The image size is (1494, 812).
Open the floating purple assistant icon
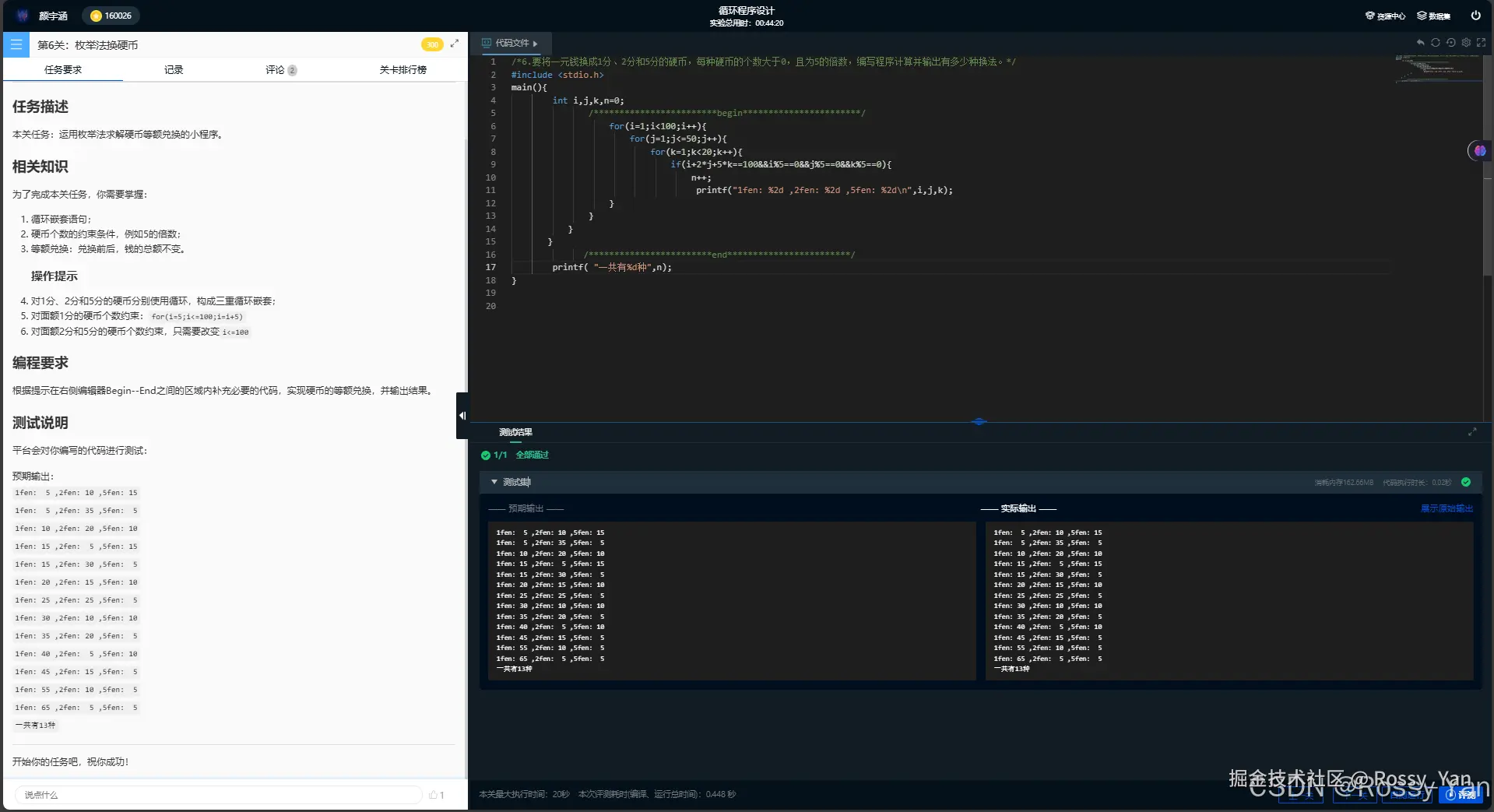(x=1479, y=150)
